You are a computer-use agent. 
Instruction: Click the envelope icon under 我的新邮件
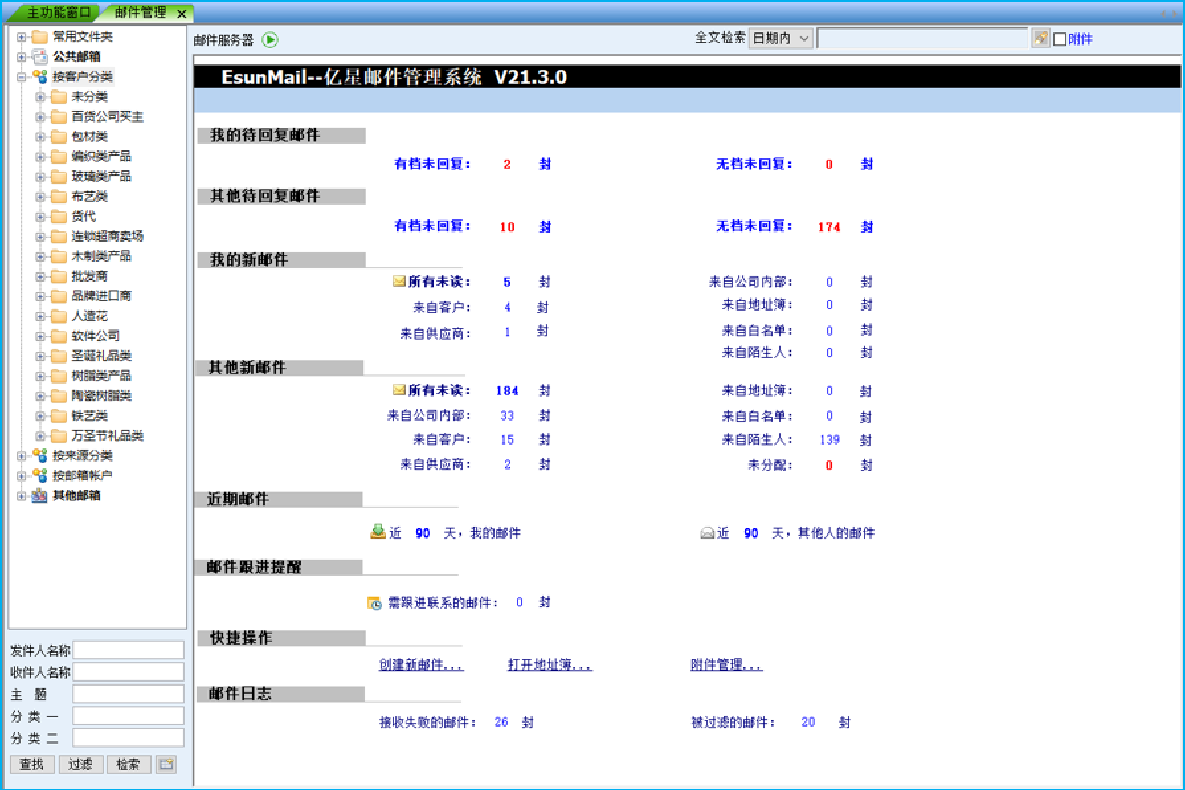point(399,281)
